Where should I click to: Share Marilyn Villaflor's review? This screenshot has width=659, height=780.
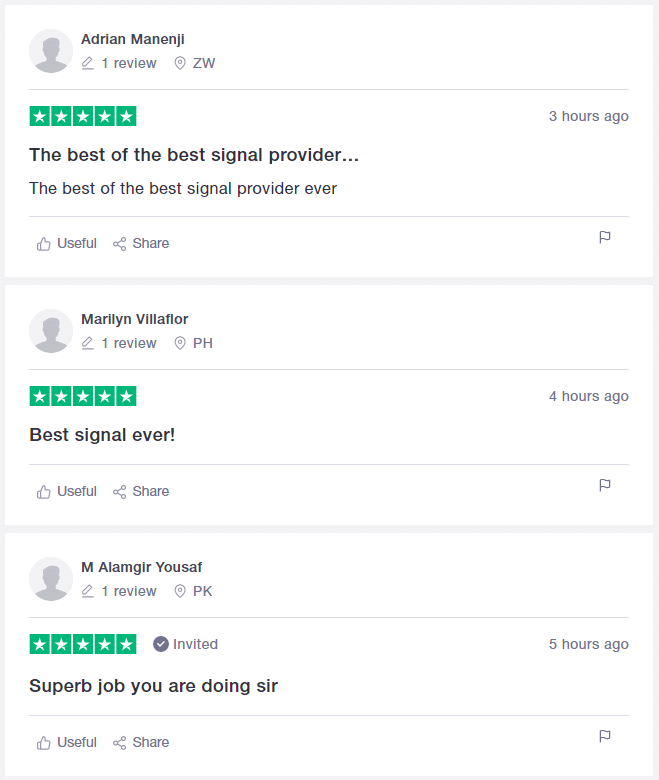click(x=141, y=491)
